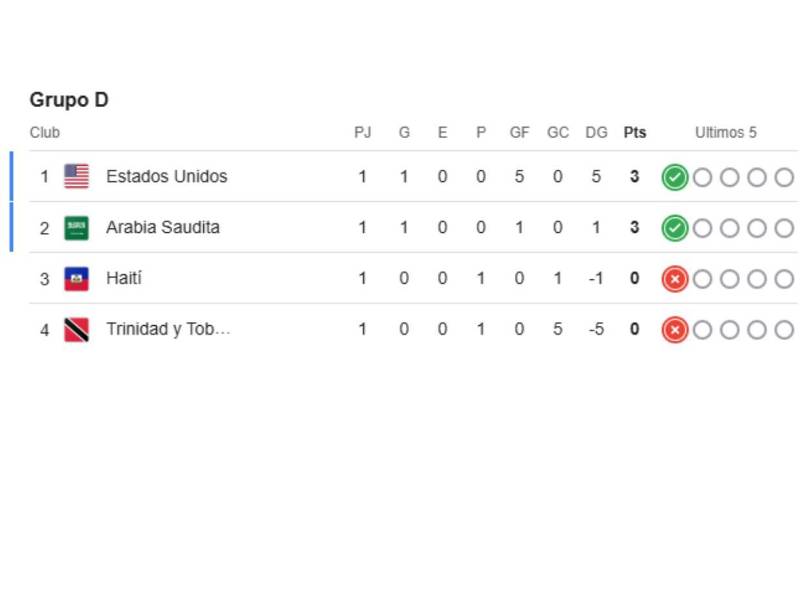Image resolution: width=800 pixels, height=600 pixels.
Task: Open the truncated Trinidad y Tob… team name
Action: pos(168,330)
